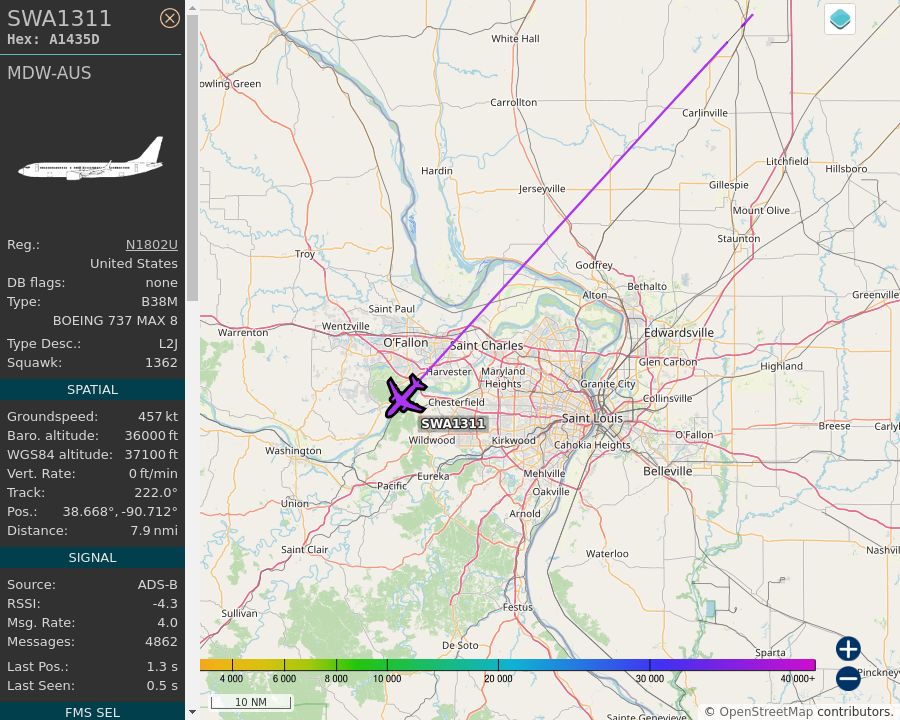Image resolution: width=900 pixels, height=720 pixels.
Task: Click the RSSI value -4.3
Action: tap(165, 603)
